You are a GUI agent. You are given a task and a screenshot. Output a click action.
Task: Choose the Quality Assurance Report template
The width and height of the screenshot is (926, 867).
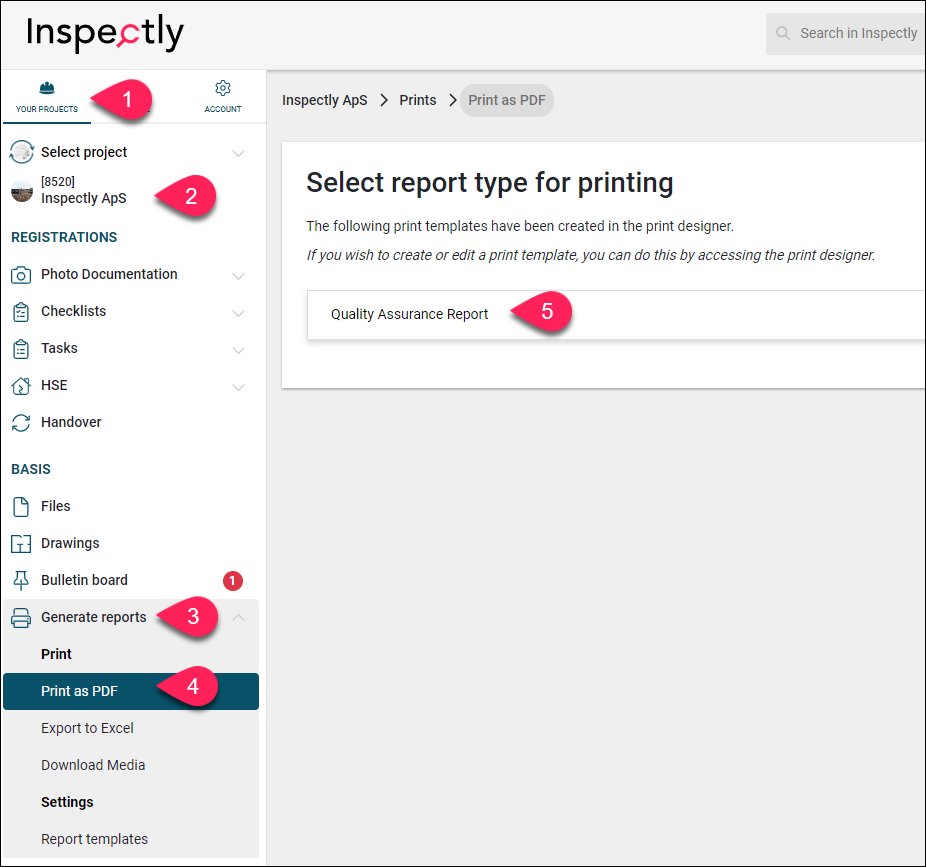coord(616,315)
